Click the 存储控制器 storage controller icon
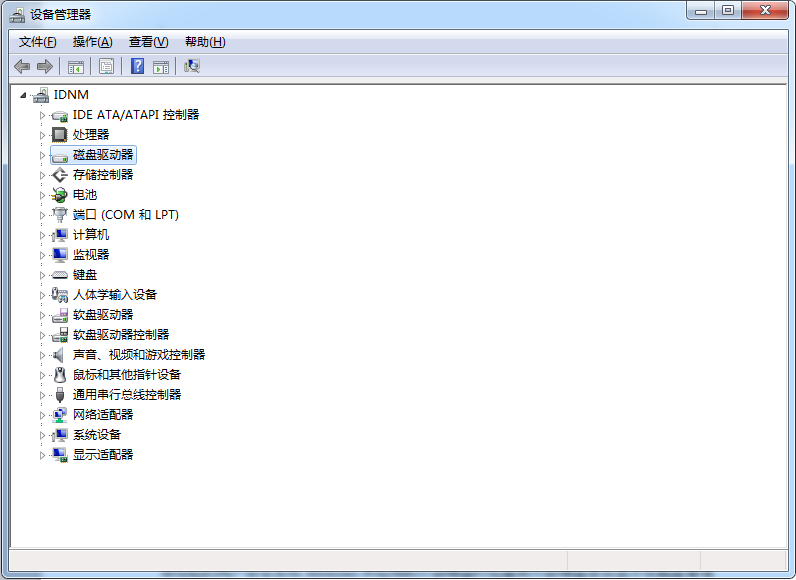The height and width of the screenshot is (580, 796). [60, 175]
